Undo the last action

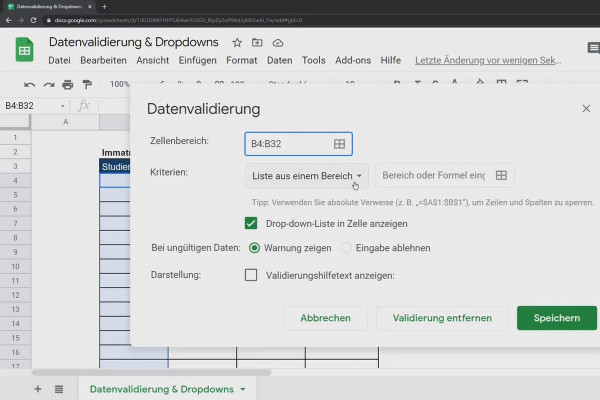(29, 84)
